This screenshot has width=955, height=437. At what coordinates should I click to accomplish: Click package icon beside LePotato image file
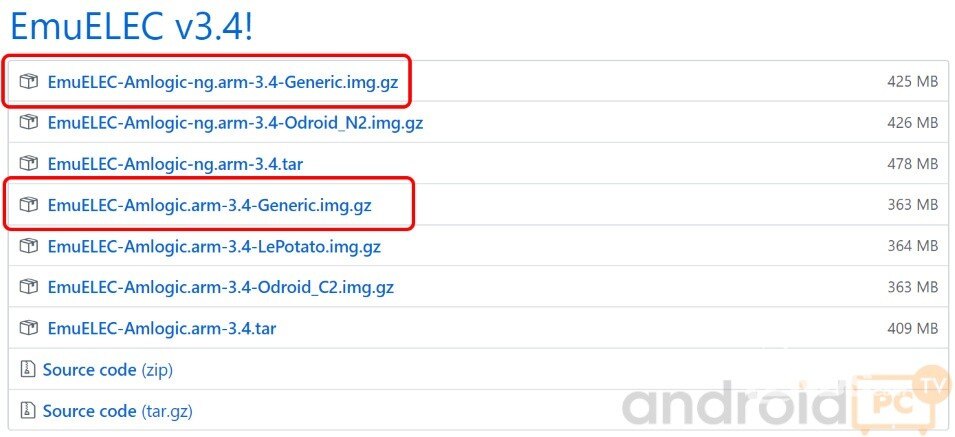click(28, 246)
